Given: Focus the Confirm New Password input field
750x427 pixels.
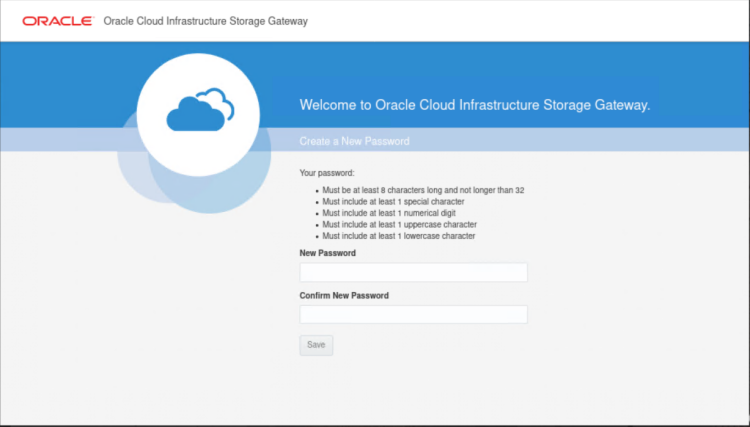Looking at the screenshot, I should [413, 315].
